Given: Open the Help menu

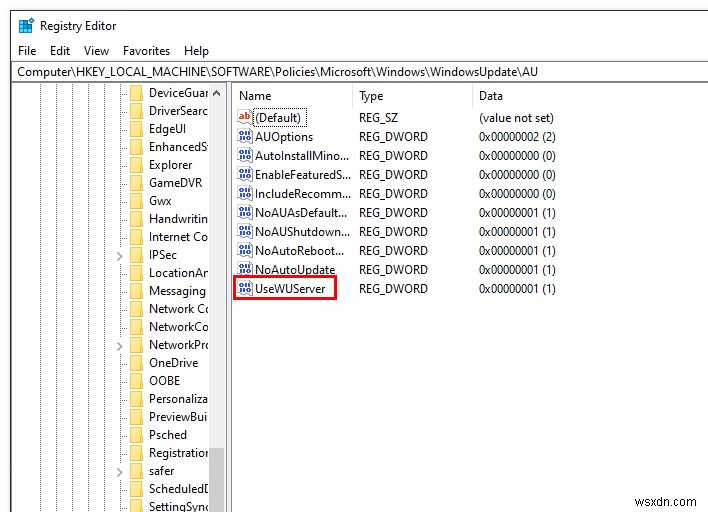Looking at the screenshot, I should point(196,51).
